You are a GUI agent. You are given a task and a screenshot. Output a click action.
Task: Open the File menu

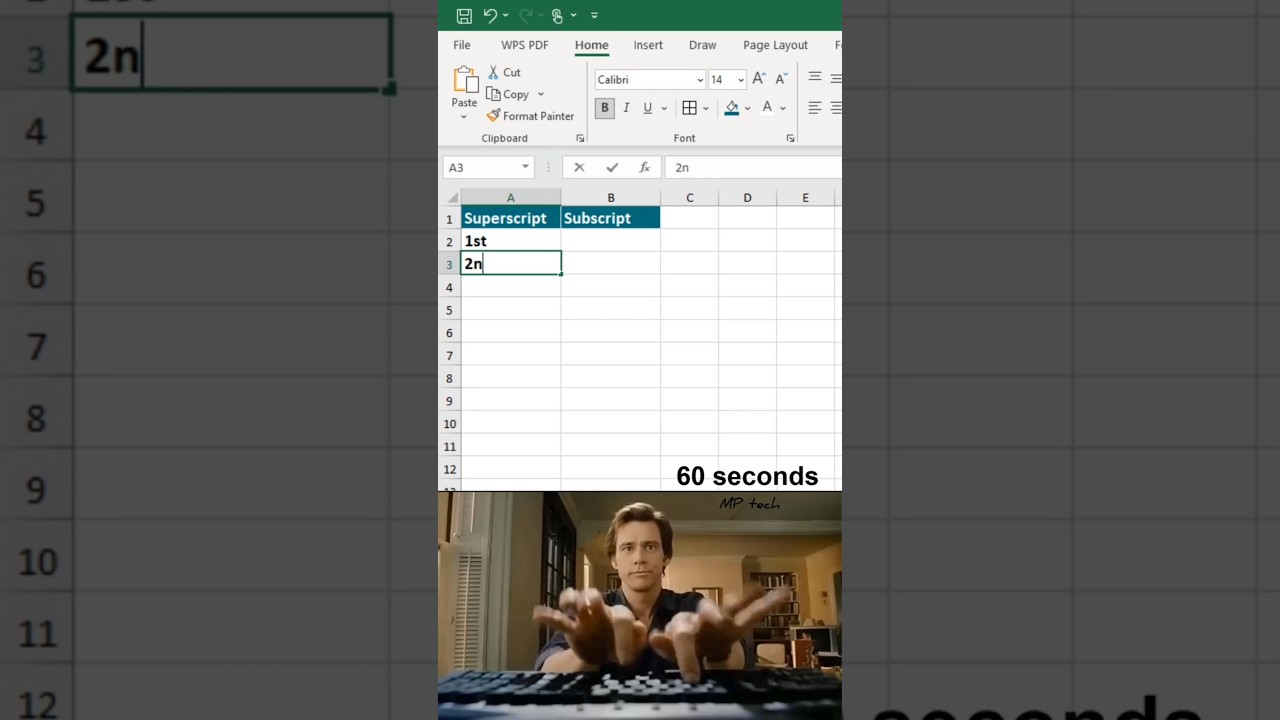[x=462, y=45]
